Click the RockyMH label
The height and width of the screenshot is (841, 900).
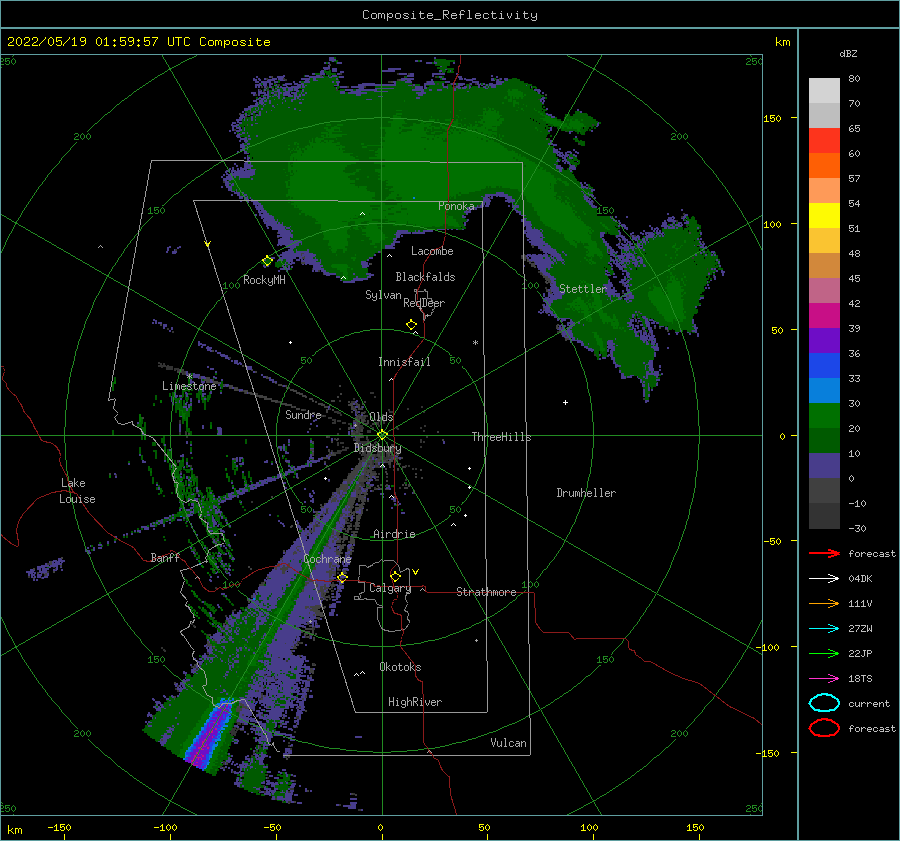click(264, 280)
